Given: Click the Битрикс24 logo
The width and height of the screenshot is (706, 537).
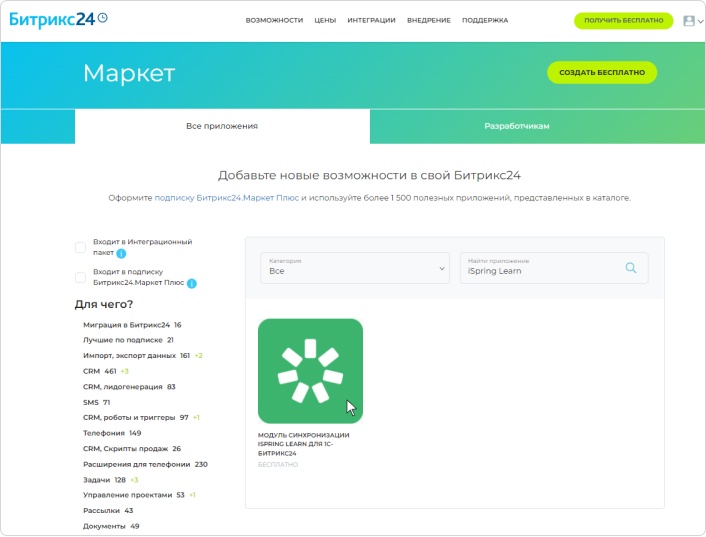Looking at the screenshot, I should click(58, 19).
